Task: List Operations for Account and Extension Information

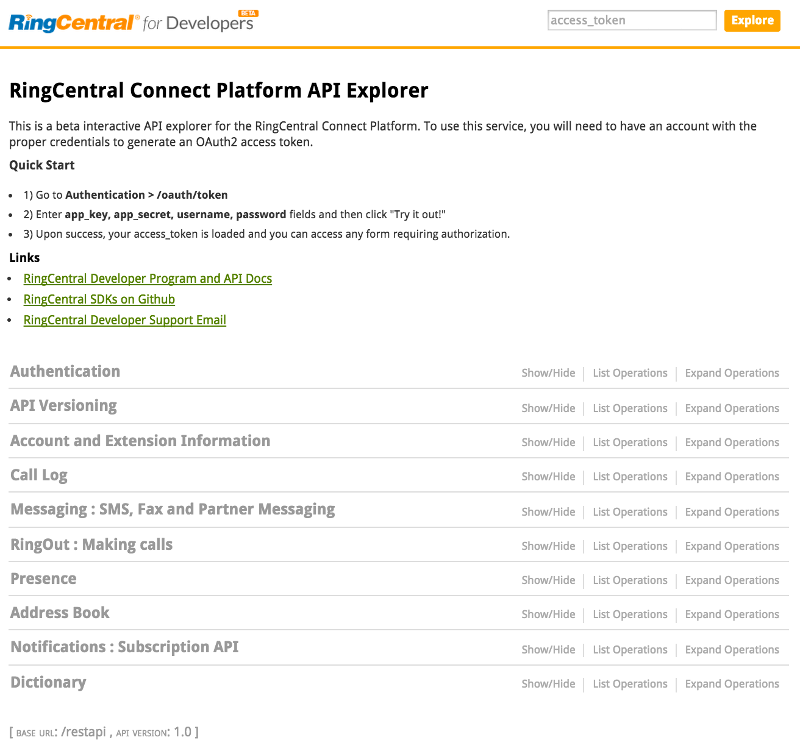Action: coord(630,442)
